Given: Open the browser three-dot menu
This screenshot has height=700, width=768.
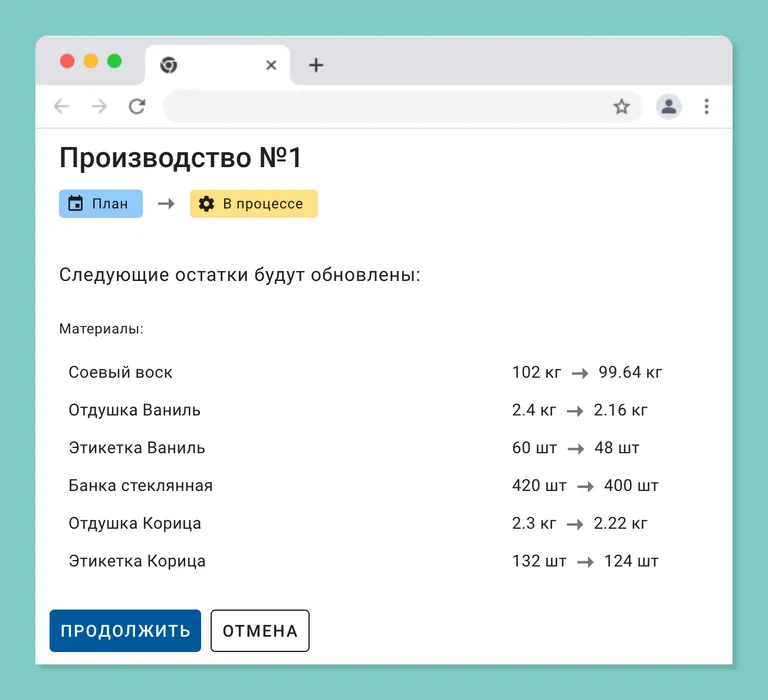Looking at the screenshot, I should click(x=706, y=106).
